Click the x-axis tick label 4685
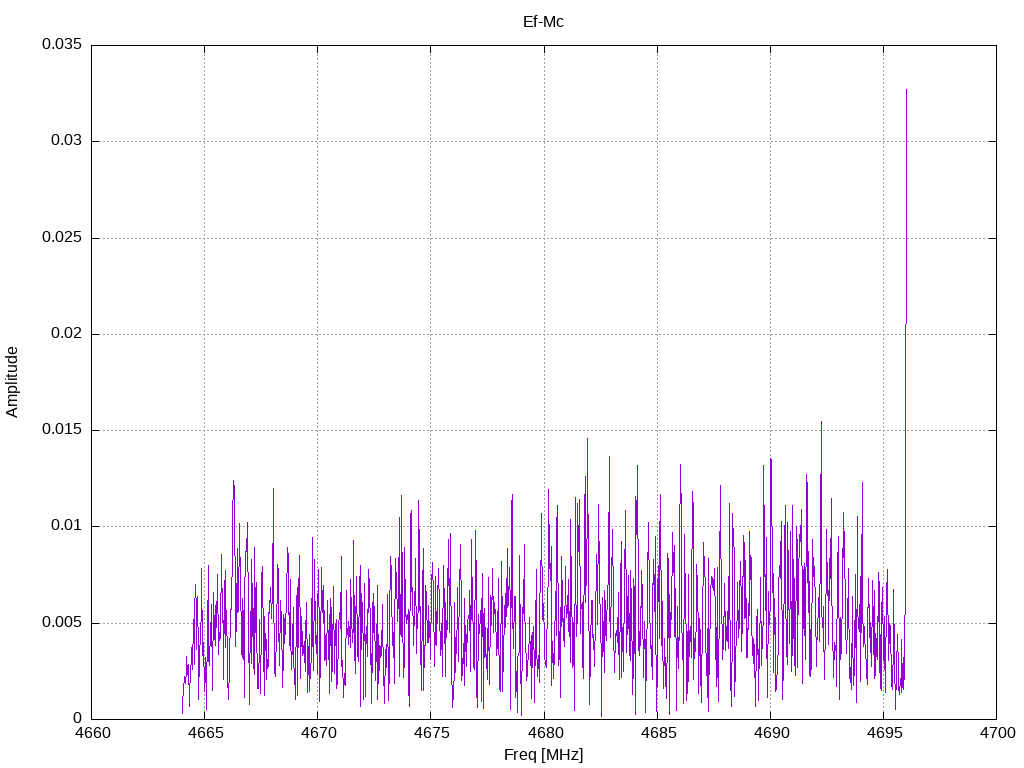This screenshot has height=768, width=1024. [x=658, y=733]
